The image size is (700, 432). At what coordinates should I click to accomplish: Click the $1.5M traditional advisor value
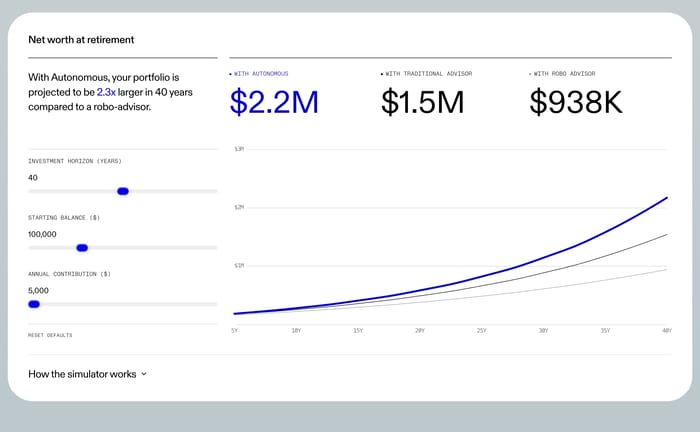click(x=422, y=102)
